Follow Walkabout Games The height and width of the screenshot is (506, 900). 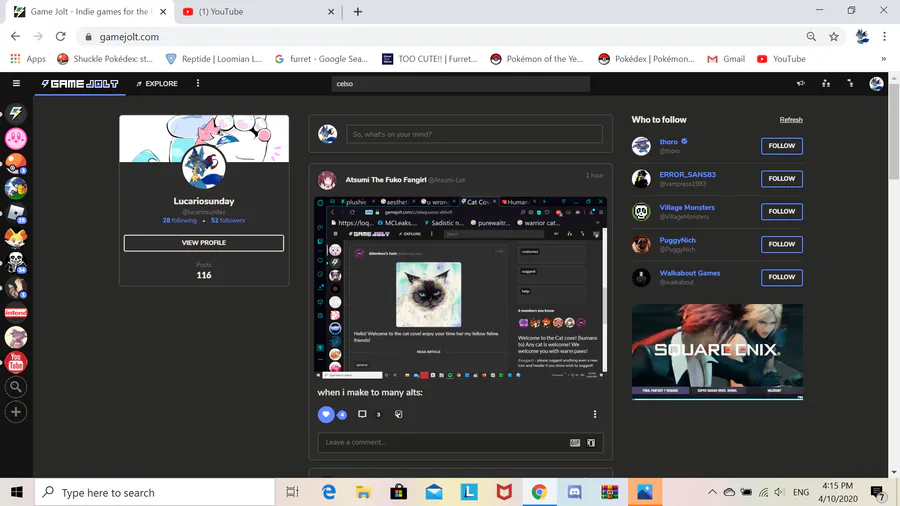pos(782,277)
